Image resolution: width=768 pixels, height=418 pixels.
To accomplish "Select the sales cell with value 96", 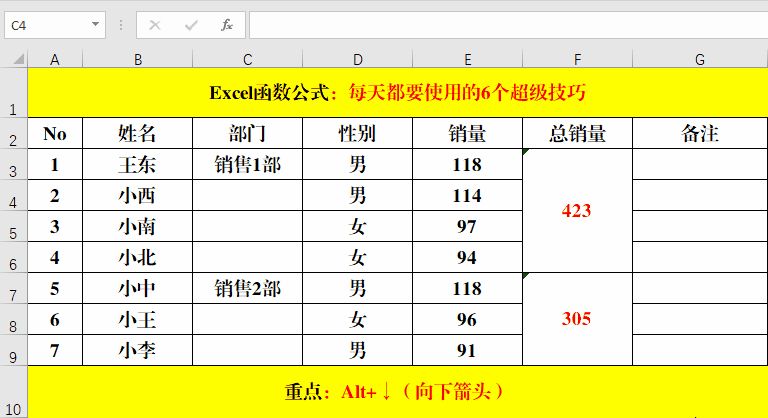I will 467,319.
